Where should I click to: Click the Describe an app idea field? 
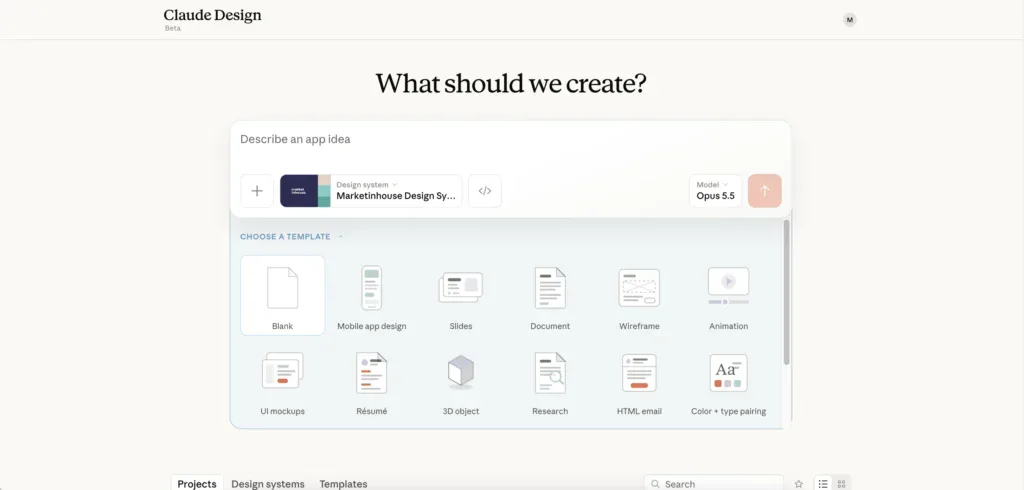point(511,140)
